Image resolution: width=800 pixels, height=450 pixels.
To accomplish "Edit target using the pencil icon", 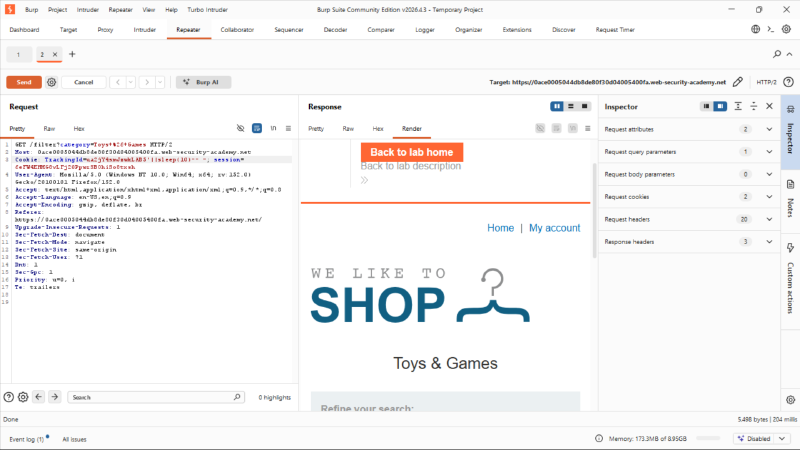I will [738, 82].
